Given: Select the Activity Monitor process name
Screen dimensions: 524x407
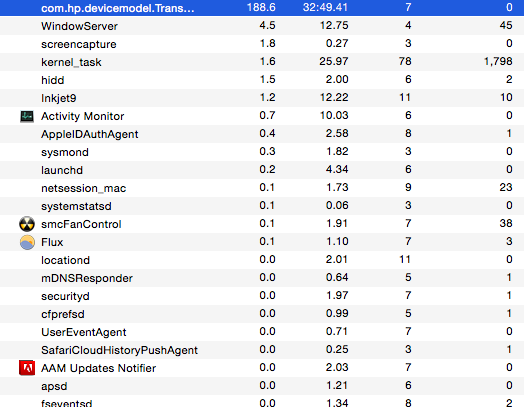Looking at the screenshot, I should pos(83,116).
